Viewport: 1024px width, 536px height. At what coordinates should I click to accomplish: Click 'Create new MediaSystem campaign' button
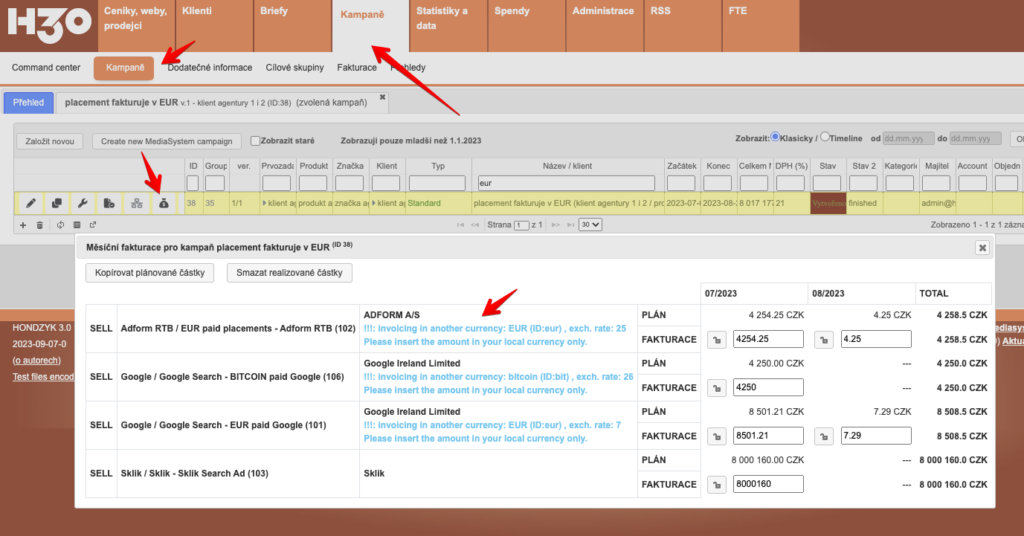[167, 141]
